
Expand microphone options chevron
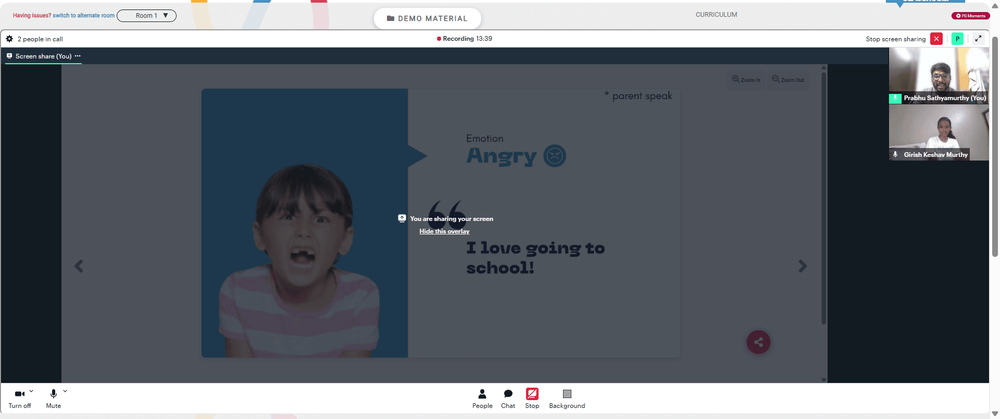(65, 392)
